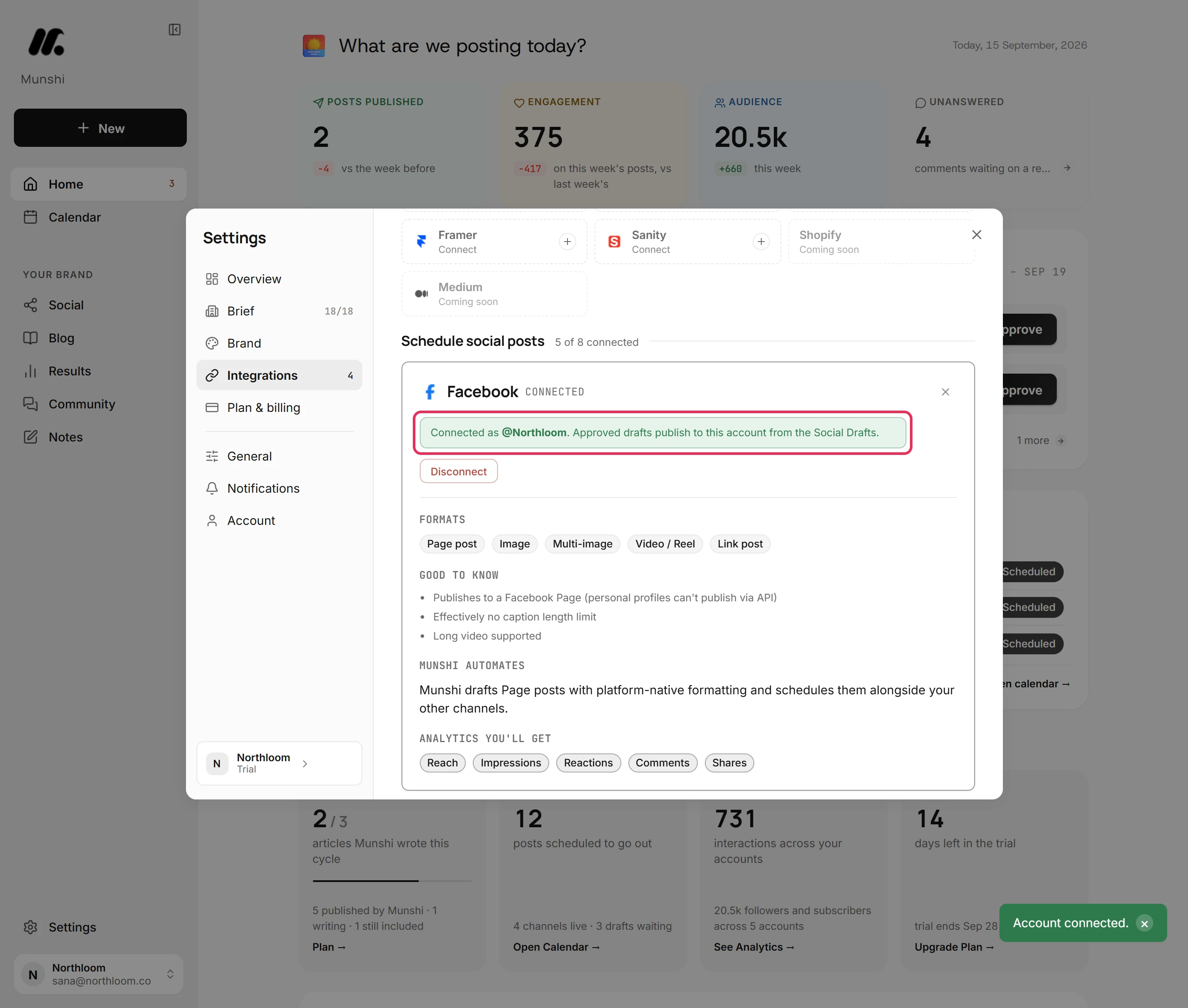Screen dimensions: 1188x1008
Task: Click the Sanity Connect card
Action: pyautogui.click(x=688, y=242)
